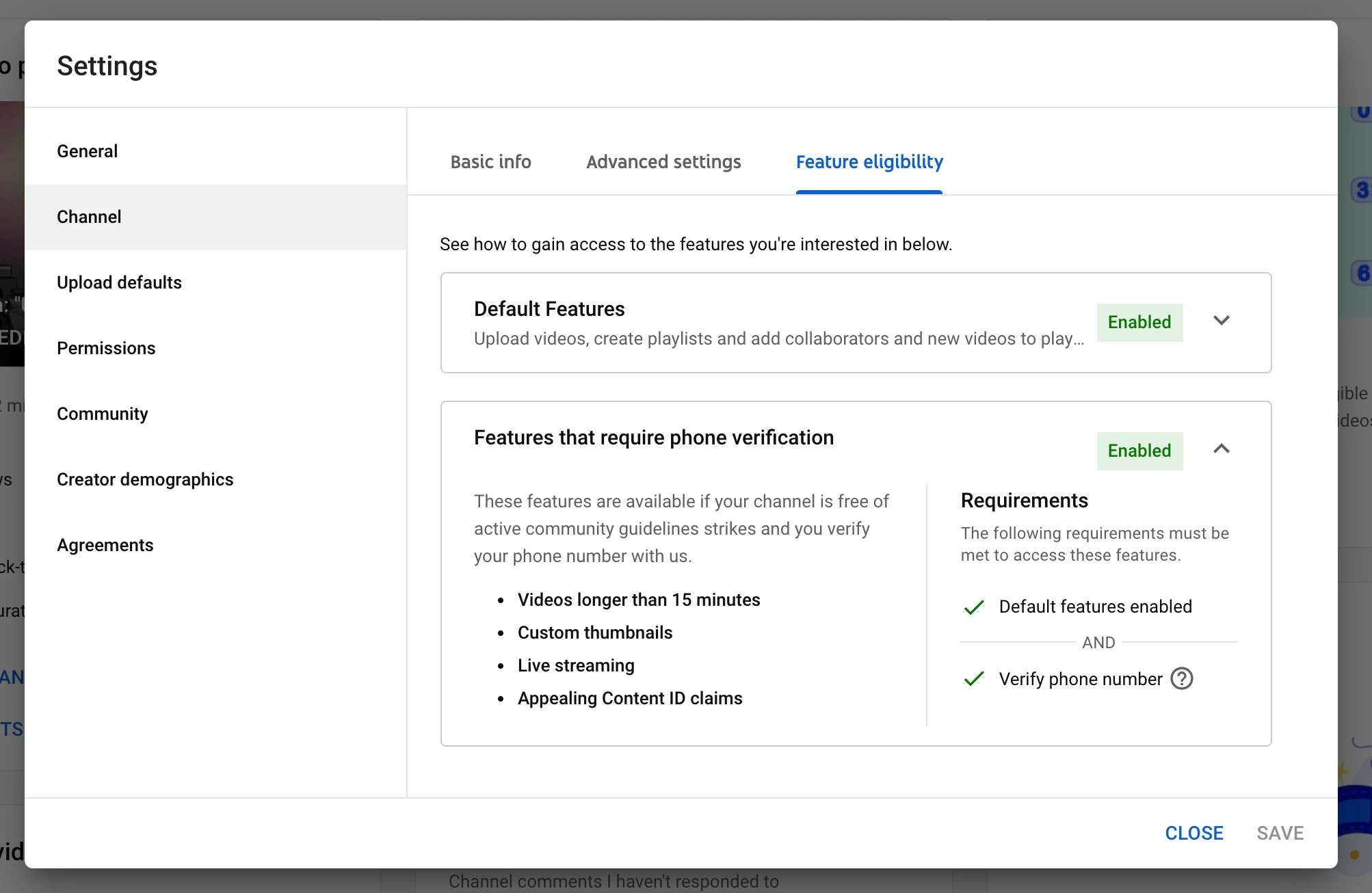
Task: Expand the Default Features section chevron
Action: pos(1221,321)
